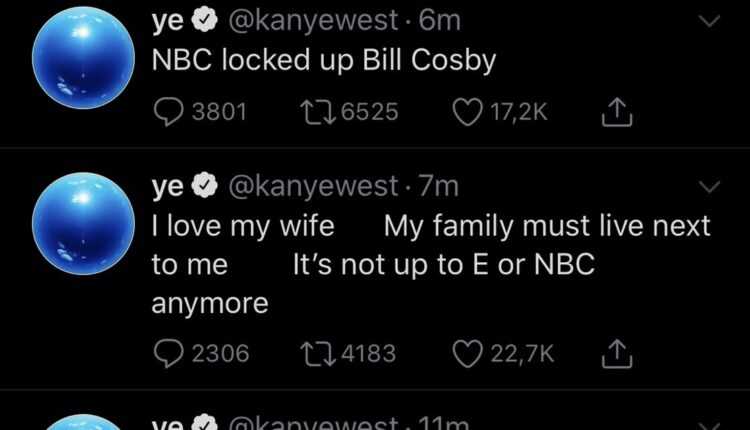This screenshot has width=750, height=430.
Task: Open the 'NBC locked up Bill Cosby' tweet text
Action: click(x=323, y=60)
